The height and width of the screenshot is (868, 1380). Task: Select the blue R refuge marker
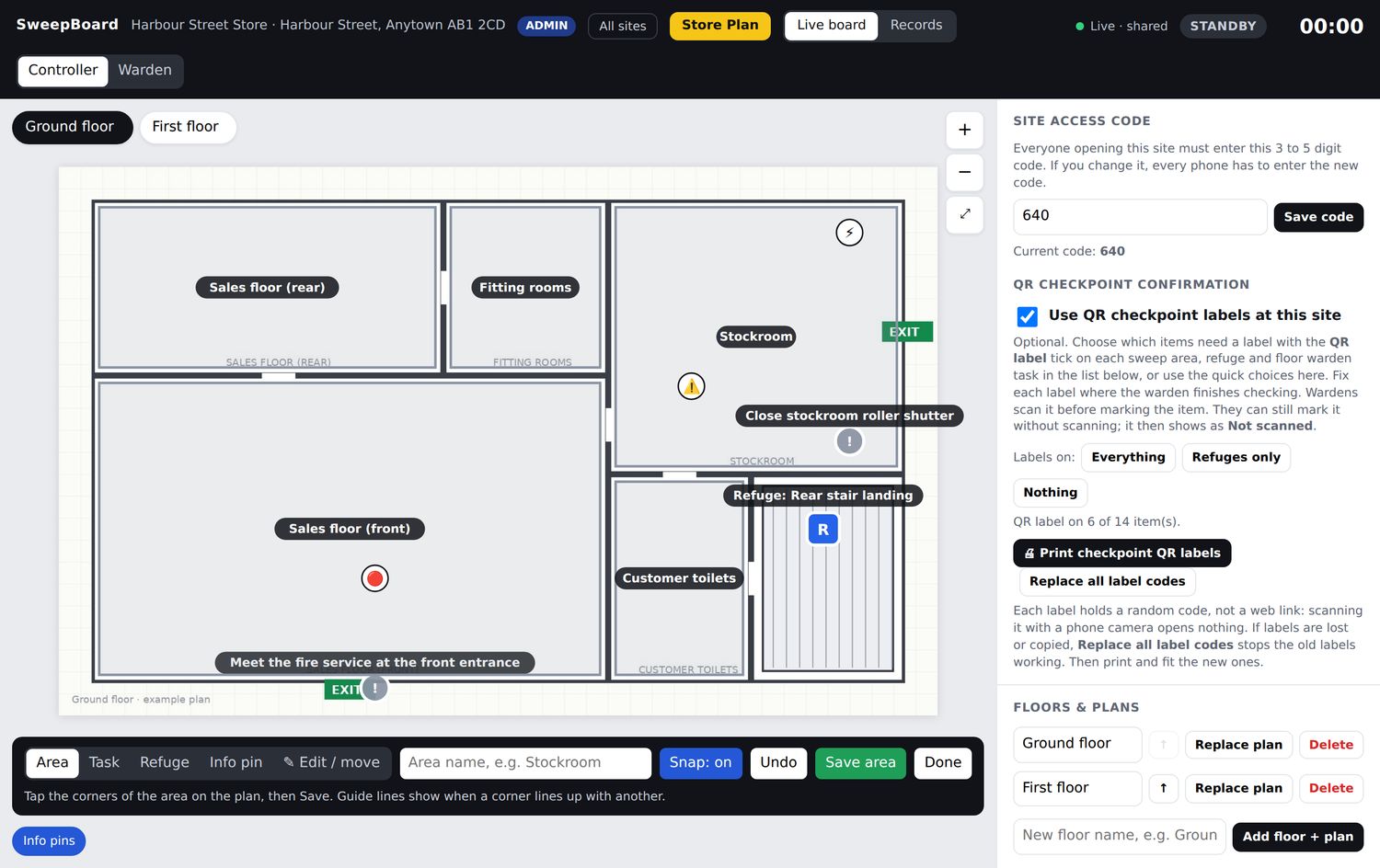pyautogui.click(x=823, y=530)
